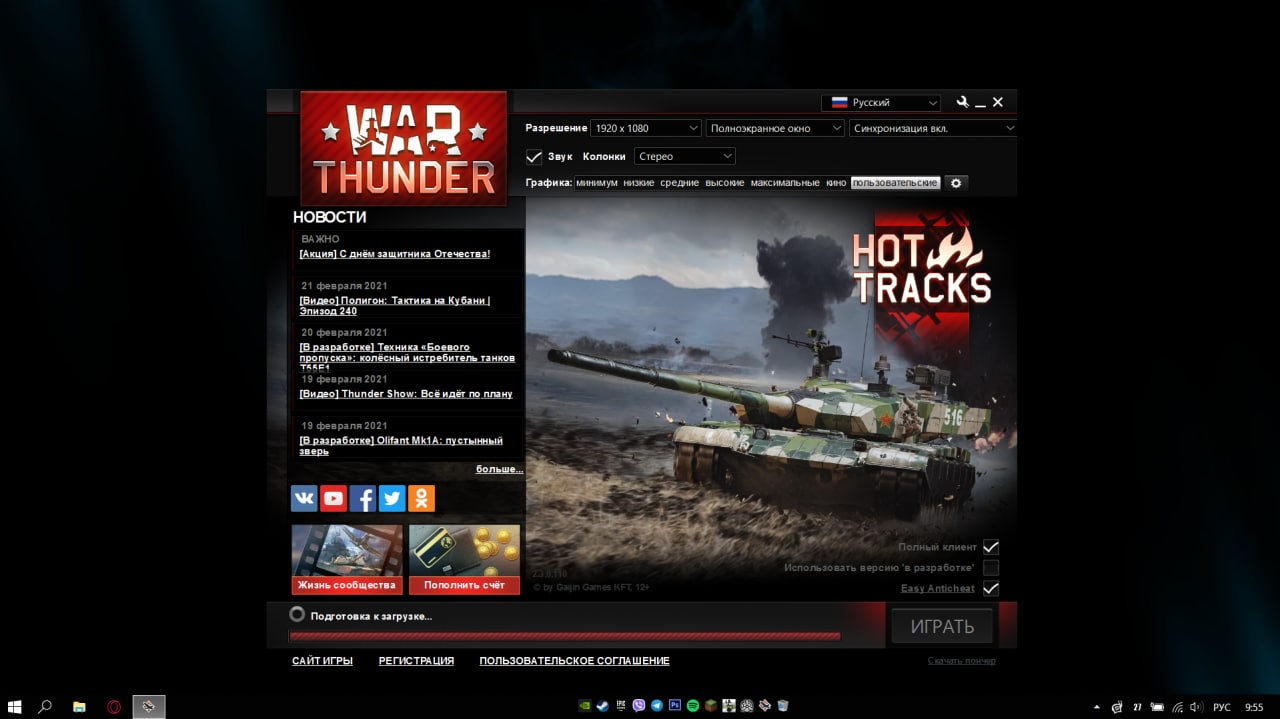Select пользовательские graphics preset

pos(895,183)
